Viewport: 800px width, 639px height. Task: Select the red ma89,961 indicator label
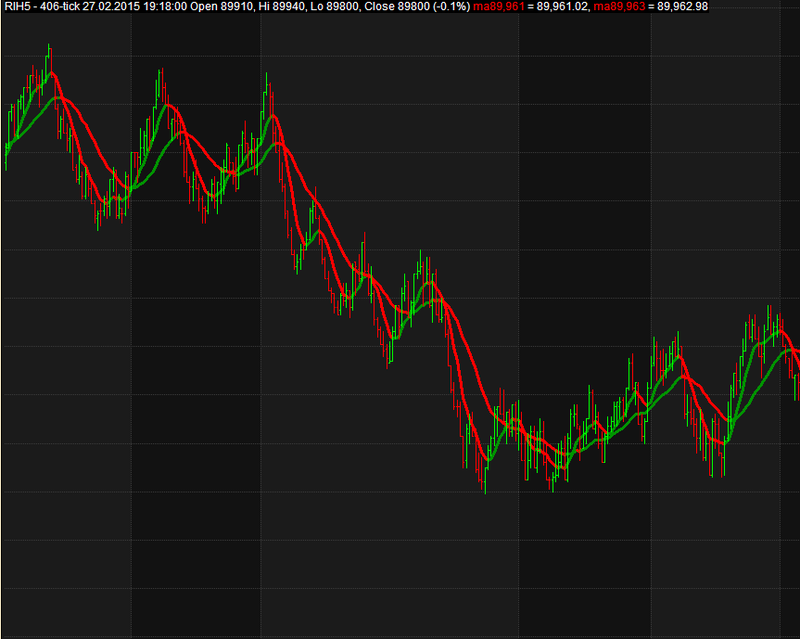498,7
